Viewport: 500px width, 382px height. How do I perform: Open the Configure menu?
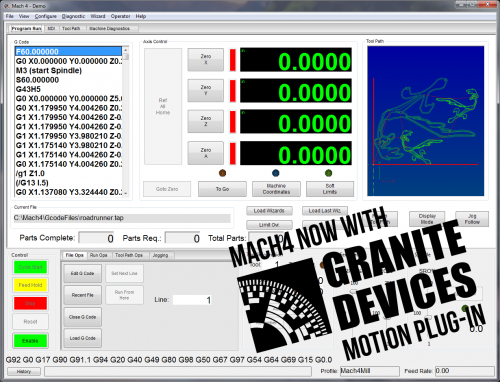point(46,16)
